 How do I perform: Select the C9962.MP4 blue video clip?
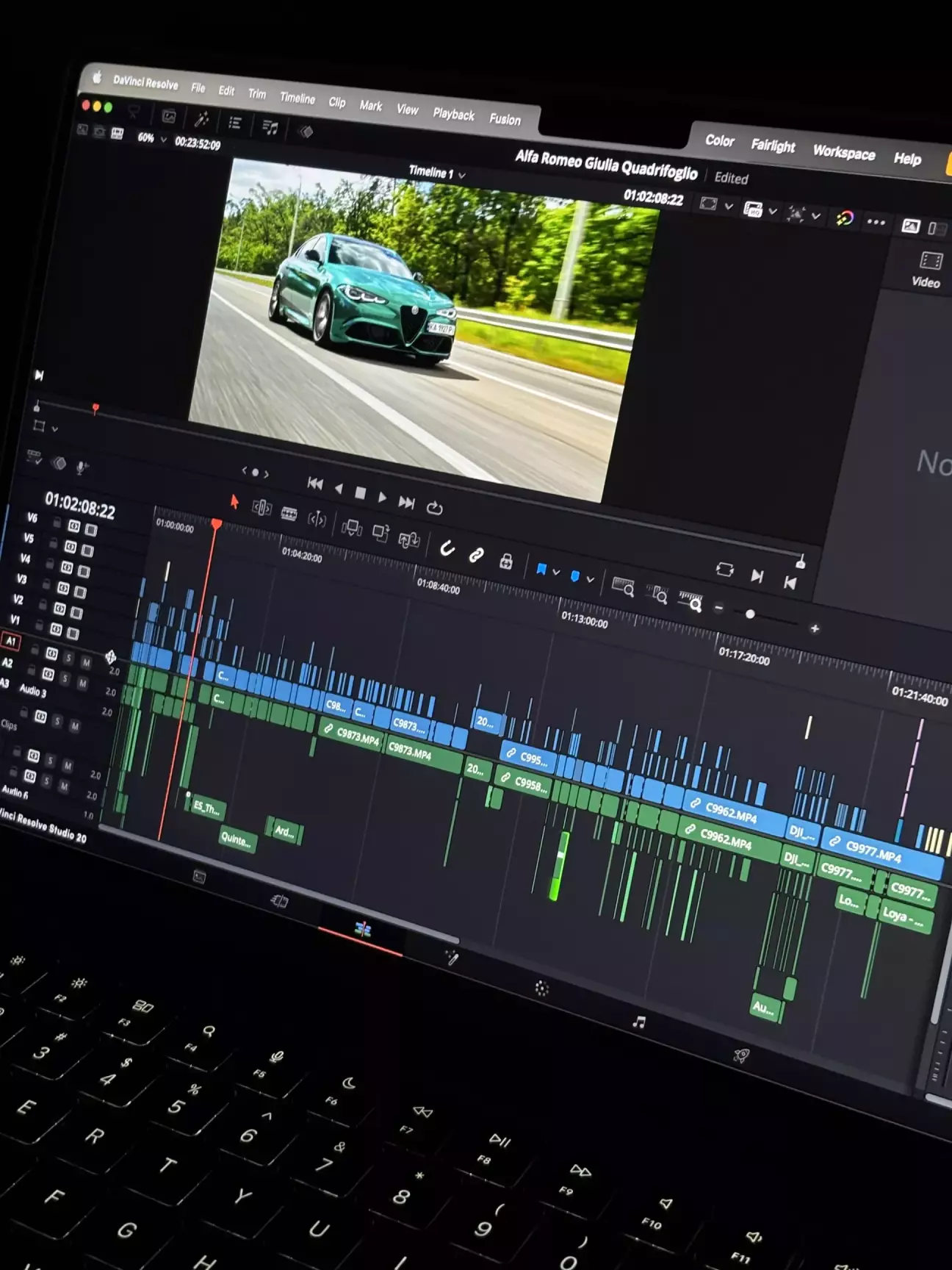(729, 811)
